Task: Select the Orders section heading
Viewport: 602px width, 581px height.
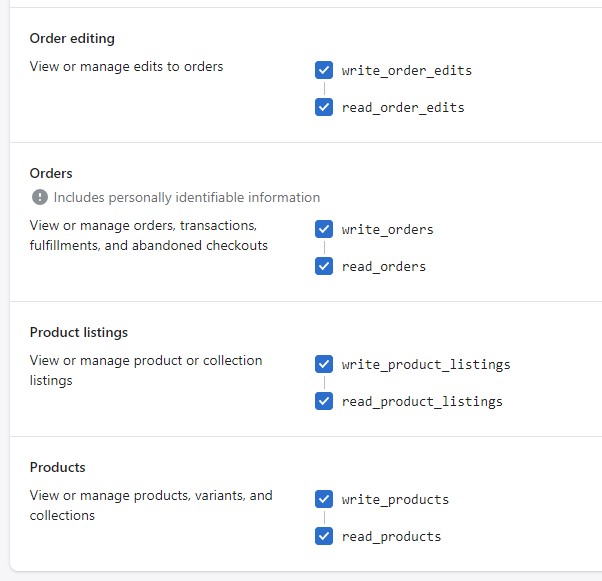Action: click(x=51, y=174)
